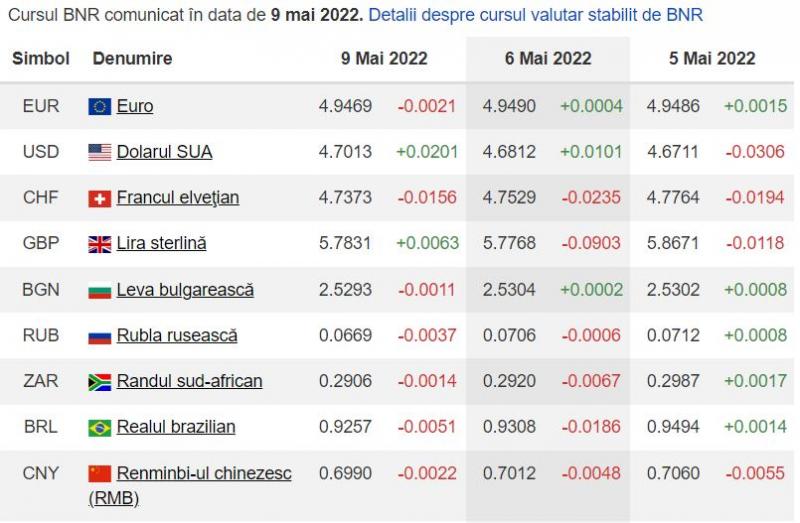The image size is (800, 523).
Task: Open the Rubla rusească link
Action: (177, 336)
